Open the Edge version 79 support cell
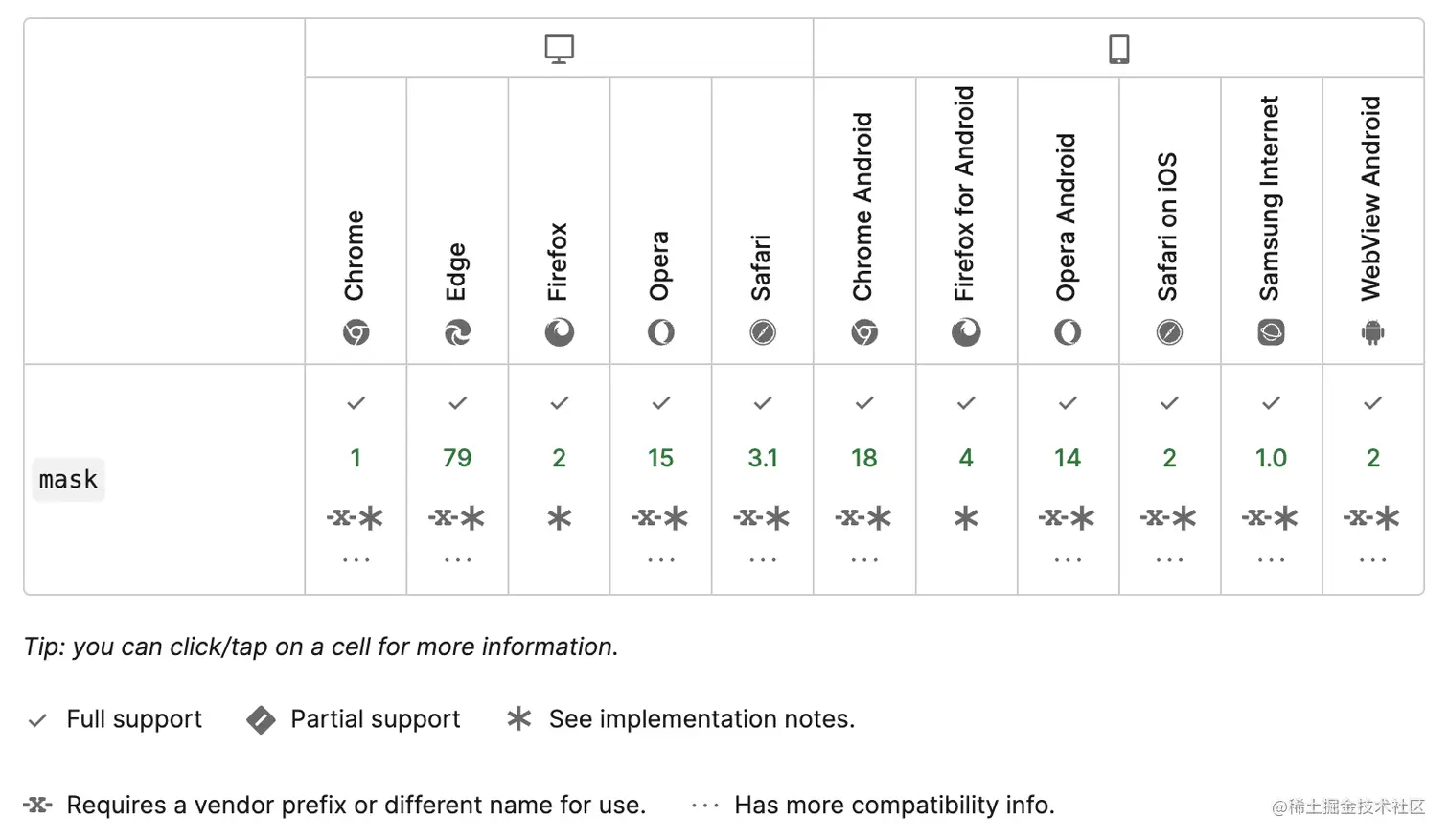The image size is (1449, 840). coord(457,459)
